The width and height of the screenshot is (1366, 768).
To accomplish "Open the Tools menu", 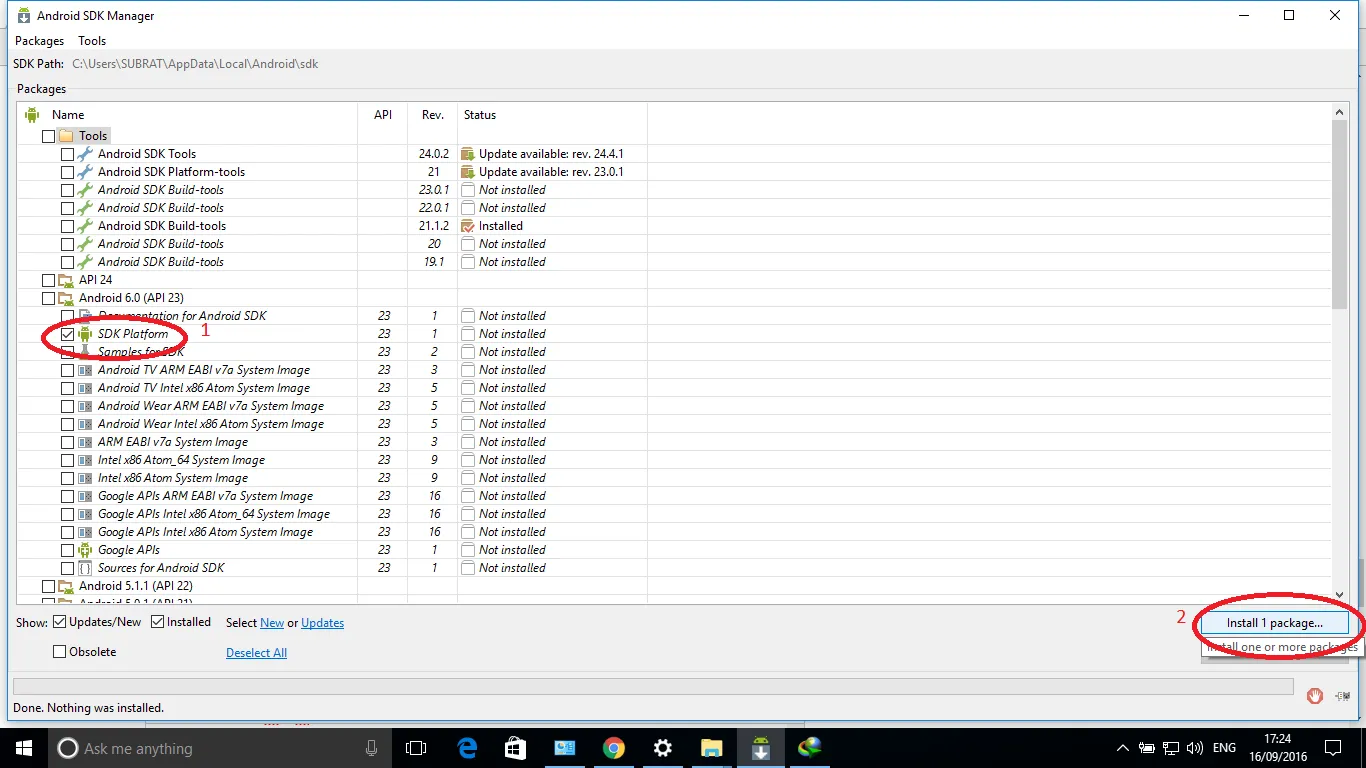I will pyautogui.click(x=92, y=41).
